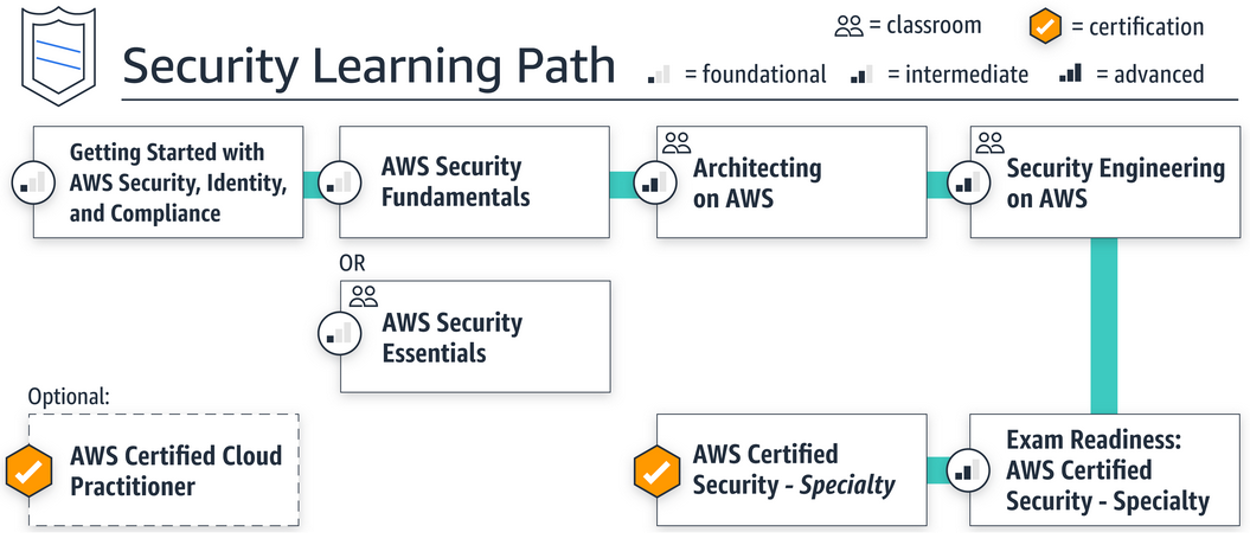This screenshot has height=533, width=1250.
Task: Click the "= intermediate" legend text
Action: (x=957, y=74)
